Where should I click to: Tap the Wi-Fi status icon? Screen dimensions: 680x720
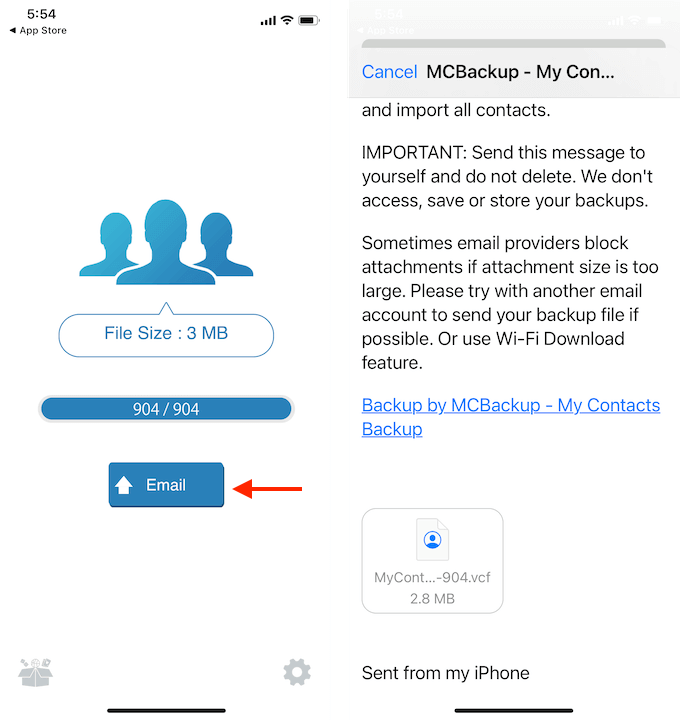[287, 20]
